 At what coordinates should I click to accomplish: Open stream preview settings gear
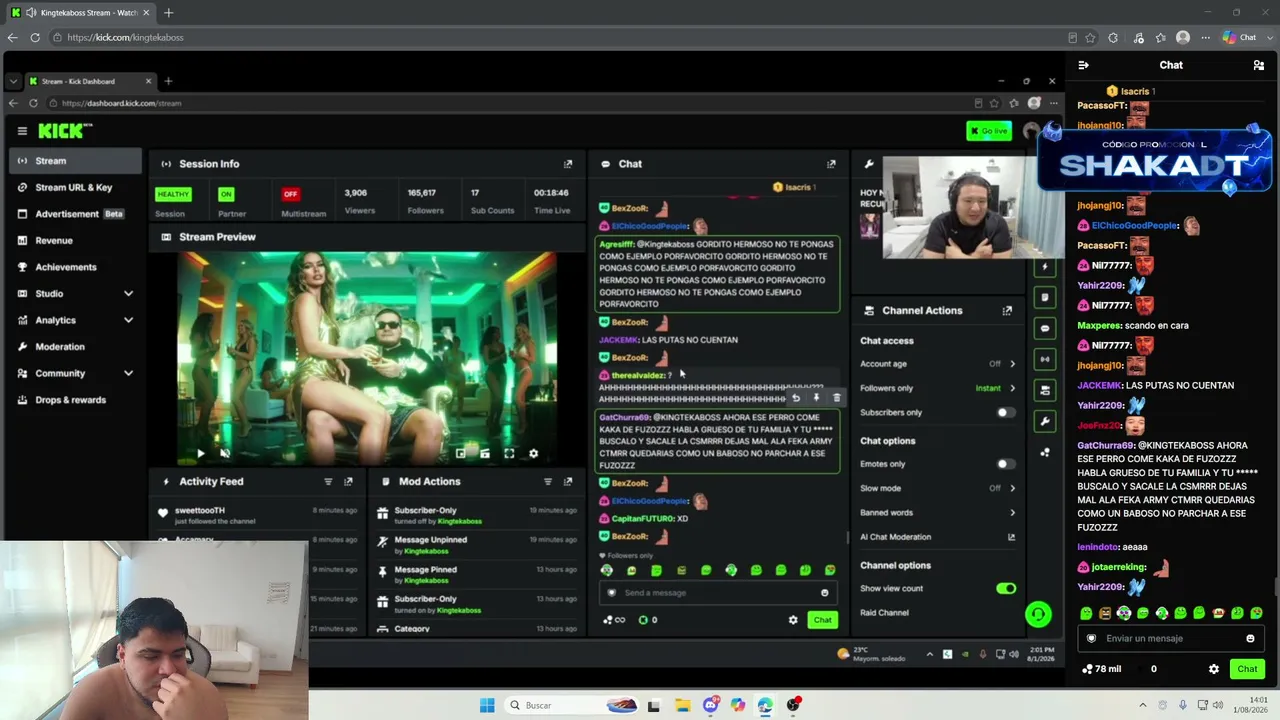pyautogui.click(x=533, y=454)
